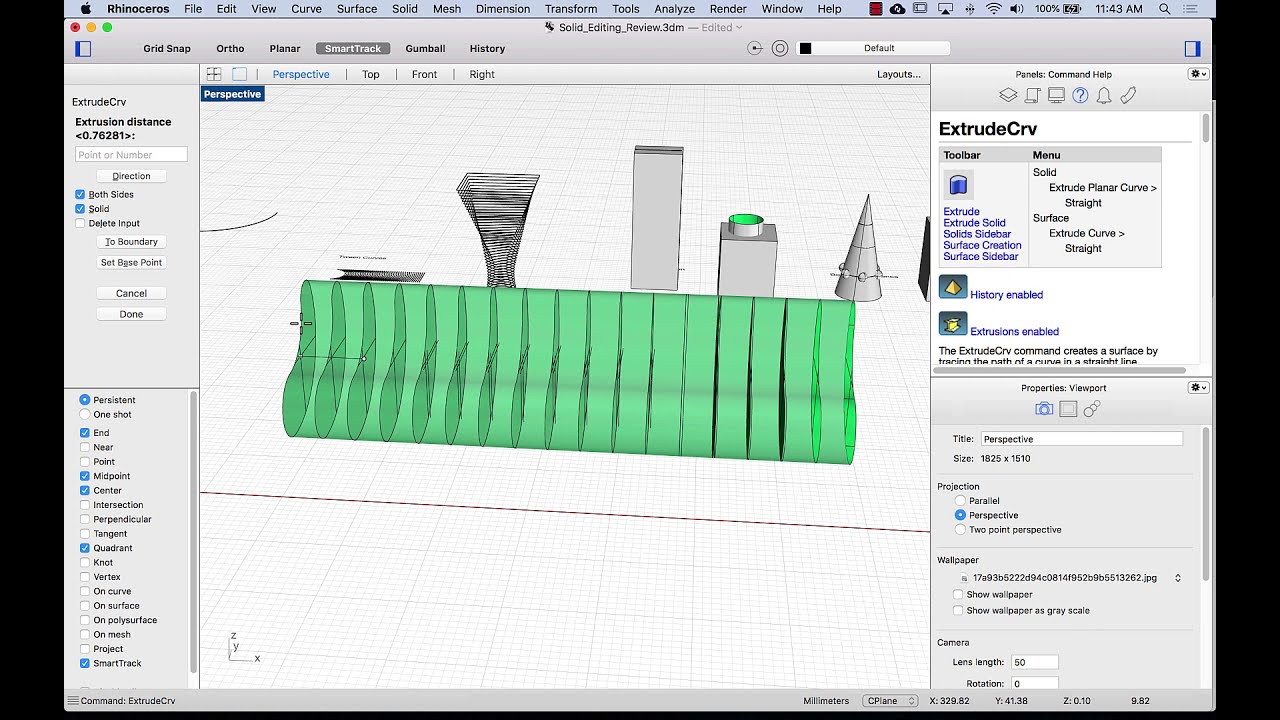This screenshot has height=720, width=1280.
Task: Switch to the Front viewport tab
Action: click(425, 74)
